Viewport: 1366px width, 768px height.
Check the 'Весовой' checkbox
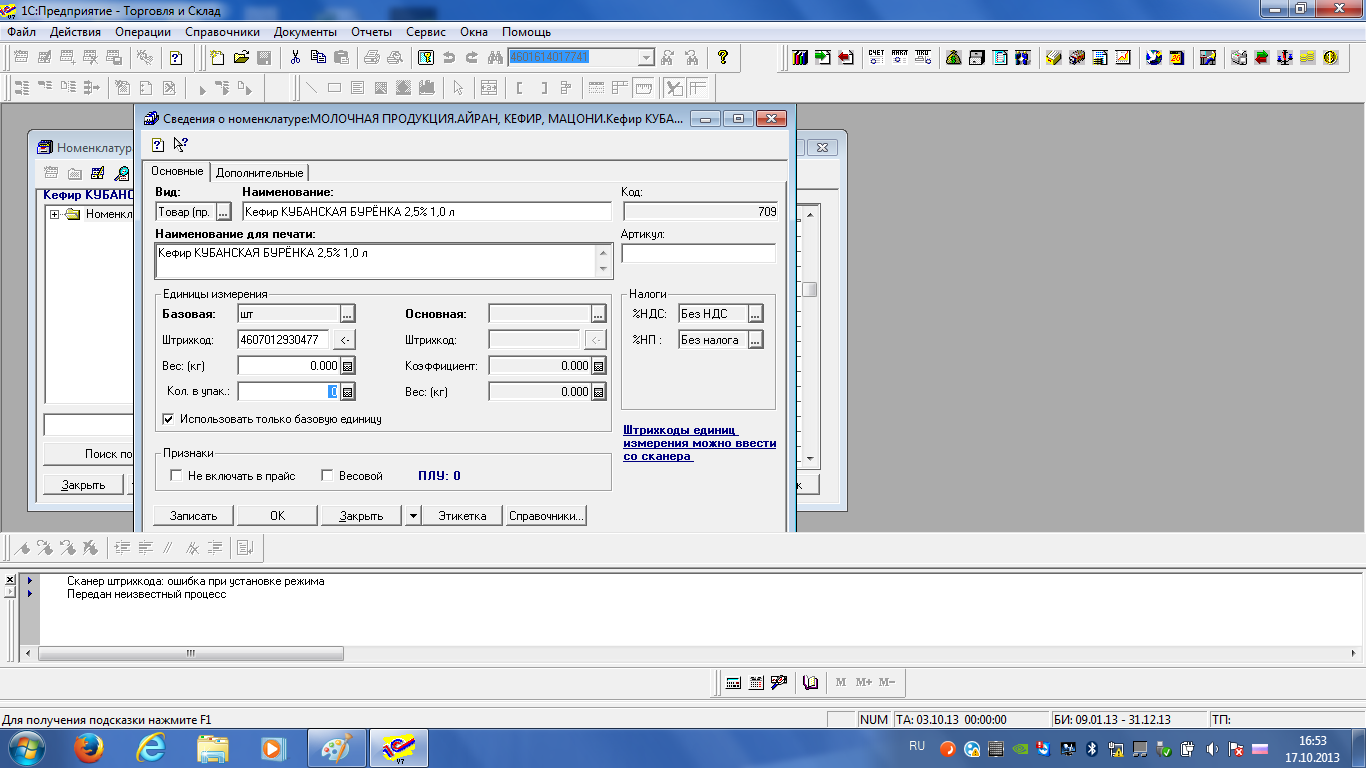tap(327, 476)
